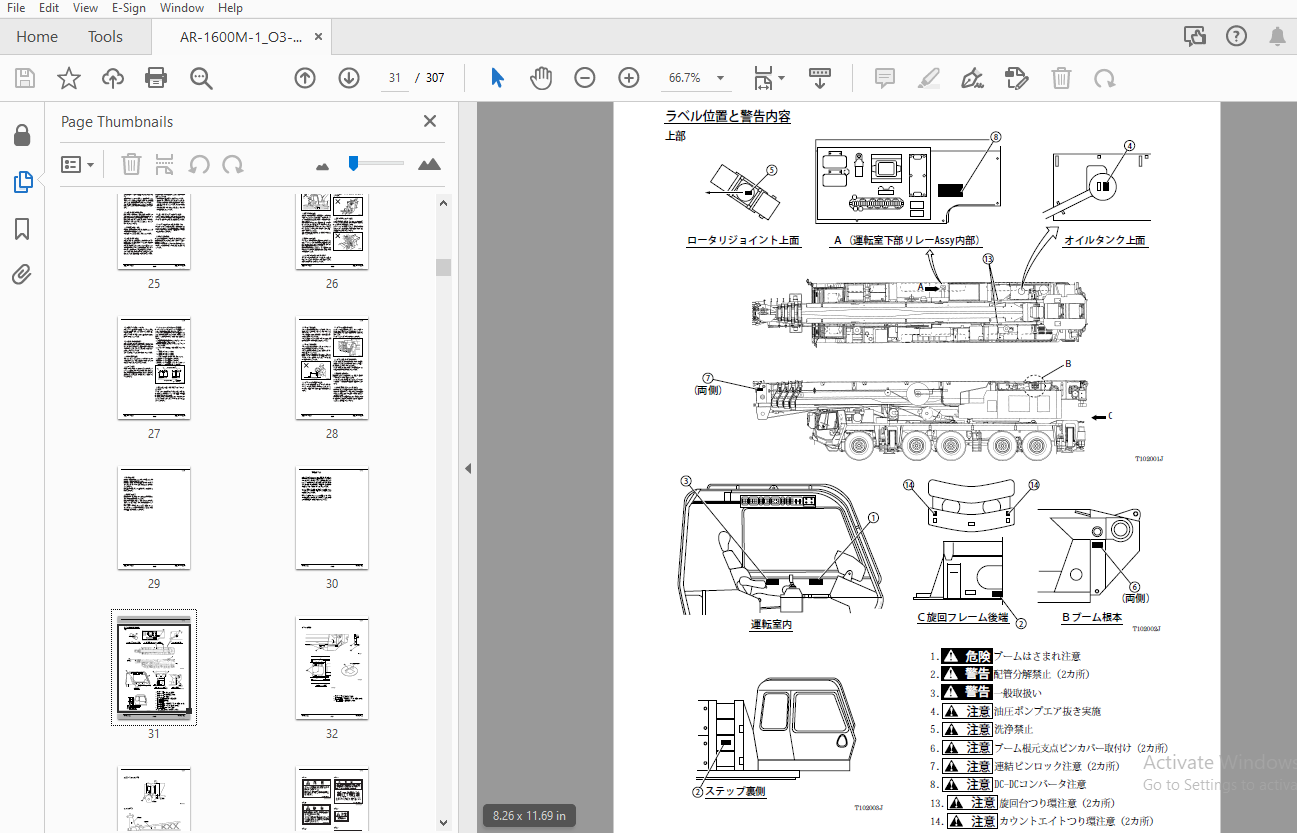Open the thumbnails options dropdown menu

(x=78, y=164)
